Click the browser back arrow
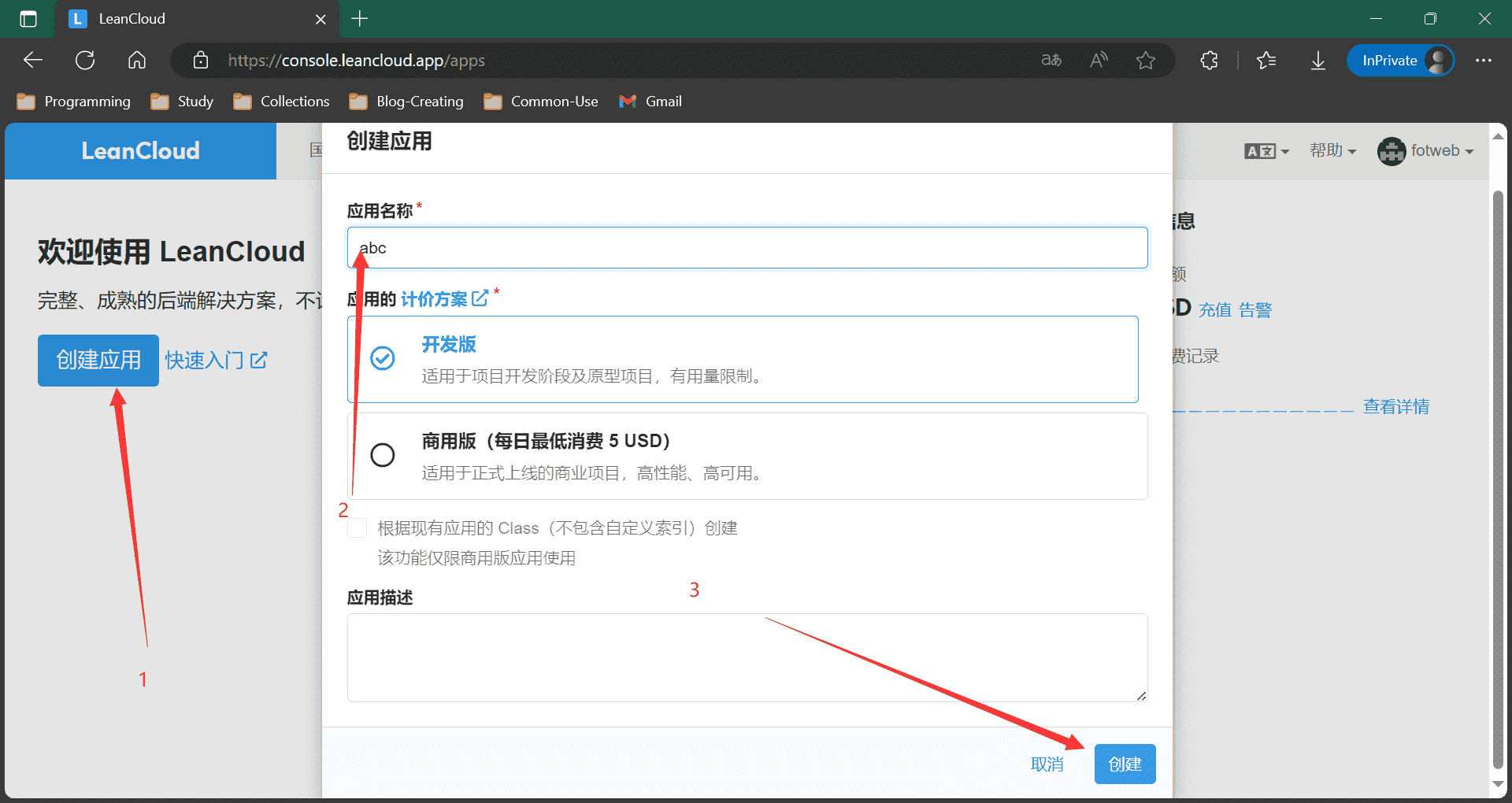Image resolution: width=1512 pixels, height=803 pixels. click(33, 60)
